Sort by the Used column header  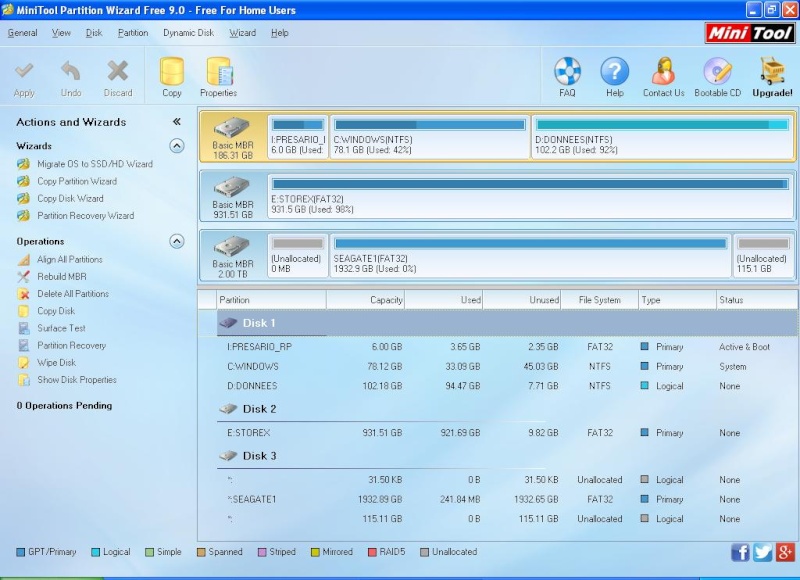(444, 300)
